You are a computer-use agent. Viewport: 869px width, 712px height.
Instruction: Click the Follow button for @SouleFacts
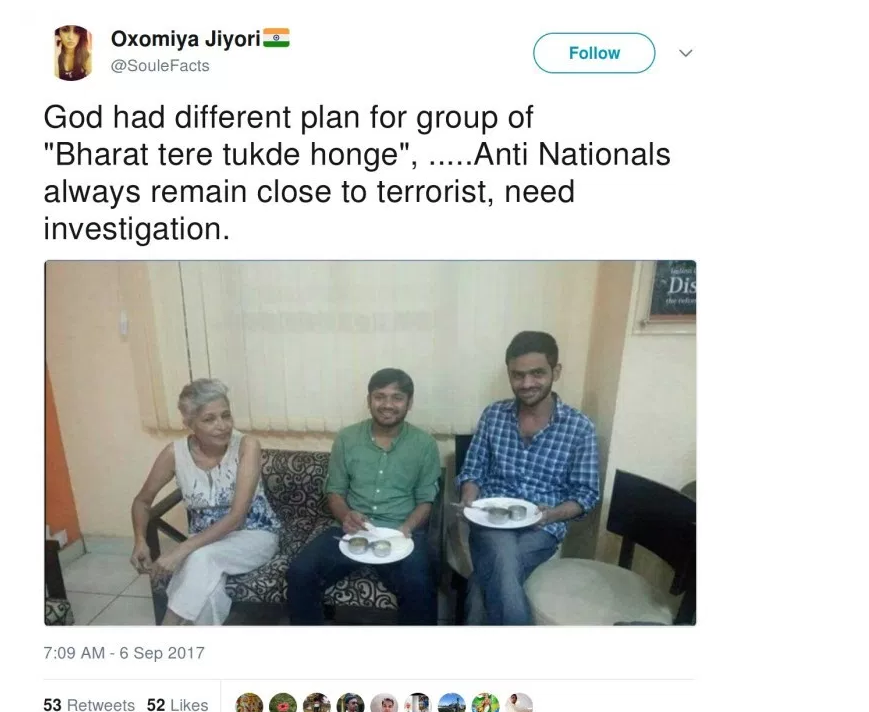pos(593,53)
